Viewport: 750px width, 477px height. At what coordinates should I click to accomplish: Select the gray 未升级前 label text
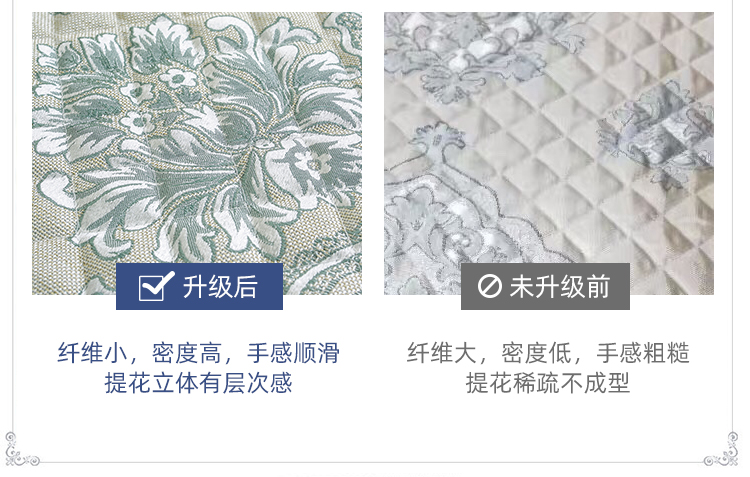[x=560, y=287]
